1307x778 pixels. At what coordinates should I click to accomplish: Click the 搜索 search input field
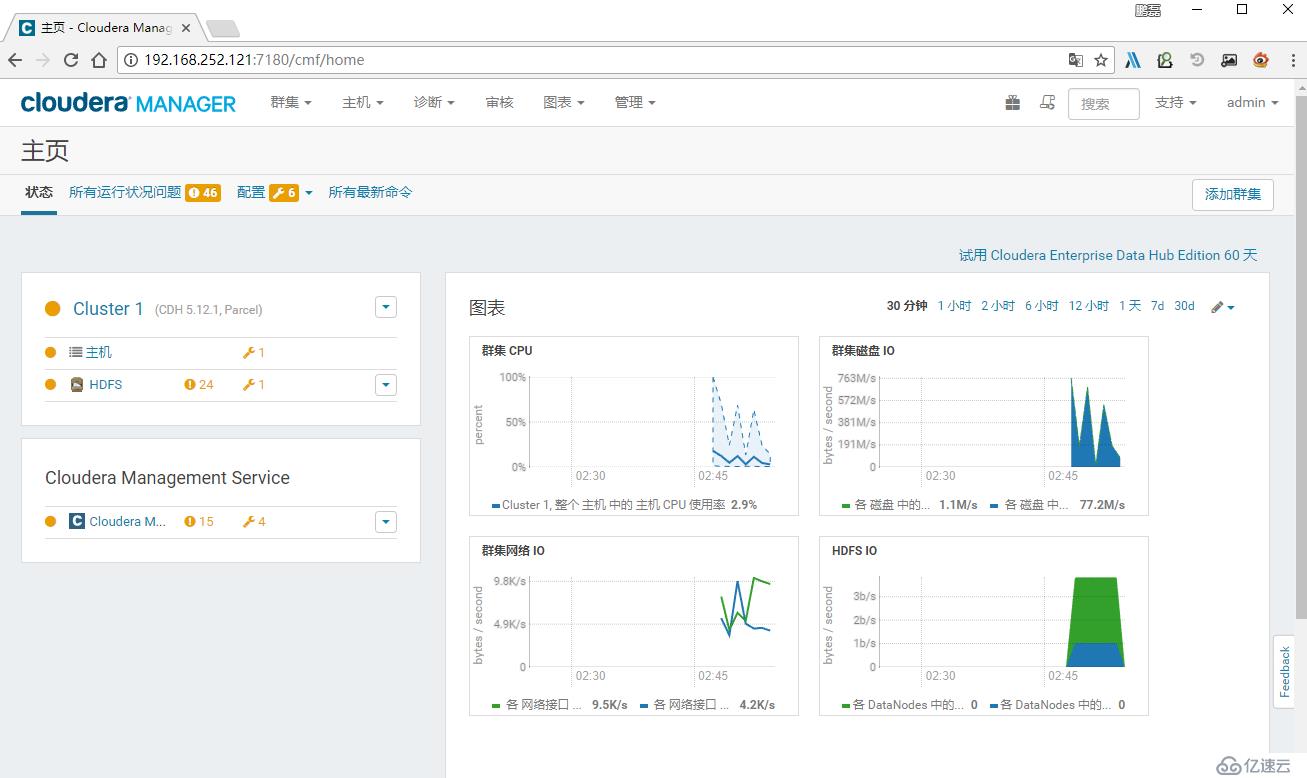point(1104,103)
